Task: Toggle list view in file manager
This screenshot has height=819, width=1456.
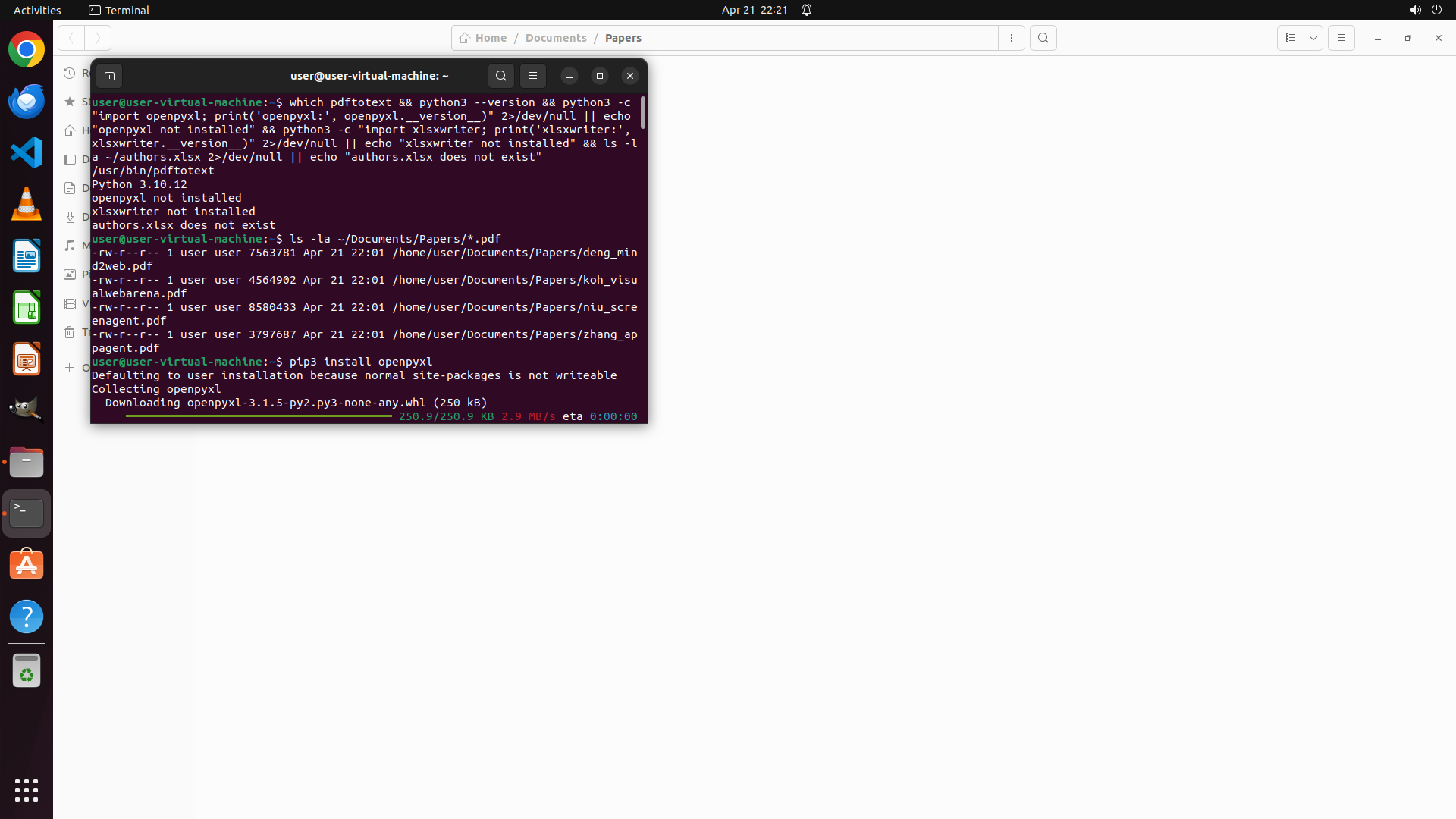Action: point(1290,38)
